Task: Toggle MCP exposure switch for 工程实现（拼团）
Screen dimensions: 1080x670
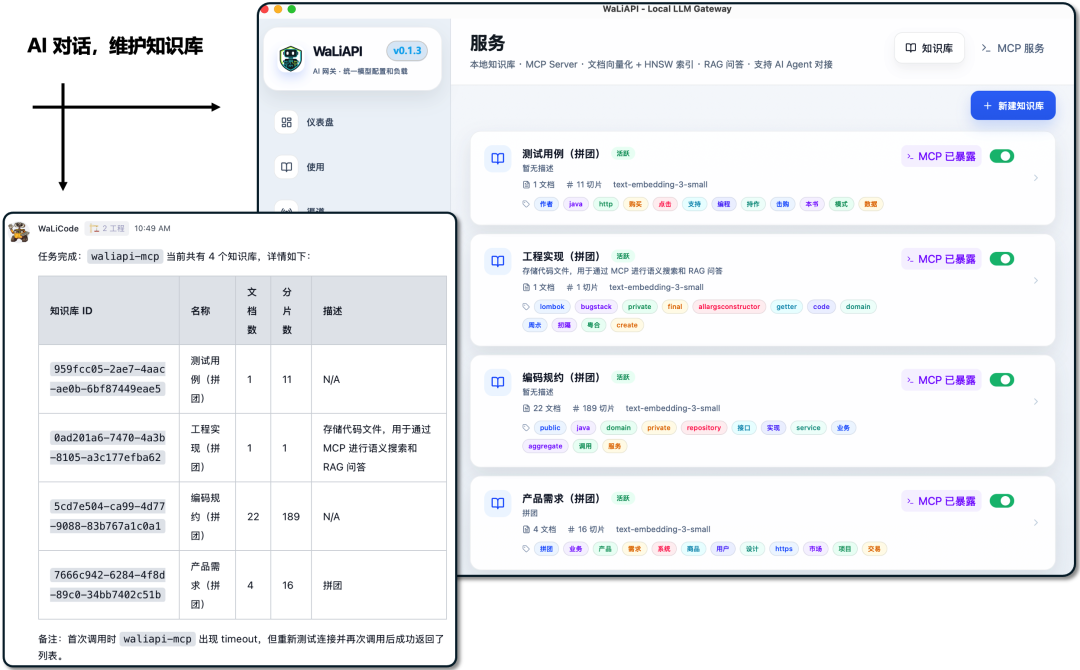Action: [1001, 259]
